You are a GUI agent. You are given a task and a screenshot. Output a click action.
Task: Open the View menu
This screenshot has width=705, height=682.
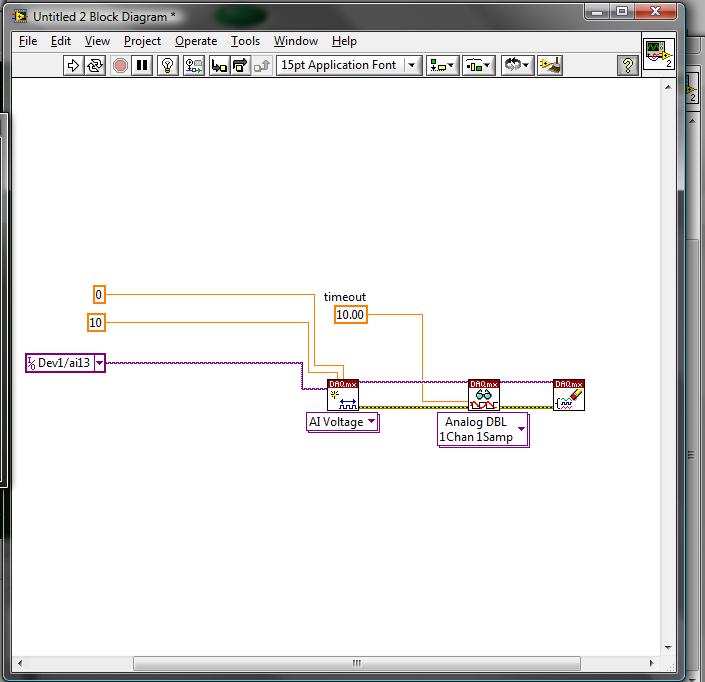click(97, 41)
